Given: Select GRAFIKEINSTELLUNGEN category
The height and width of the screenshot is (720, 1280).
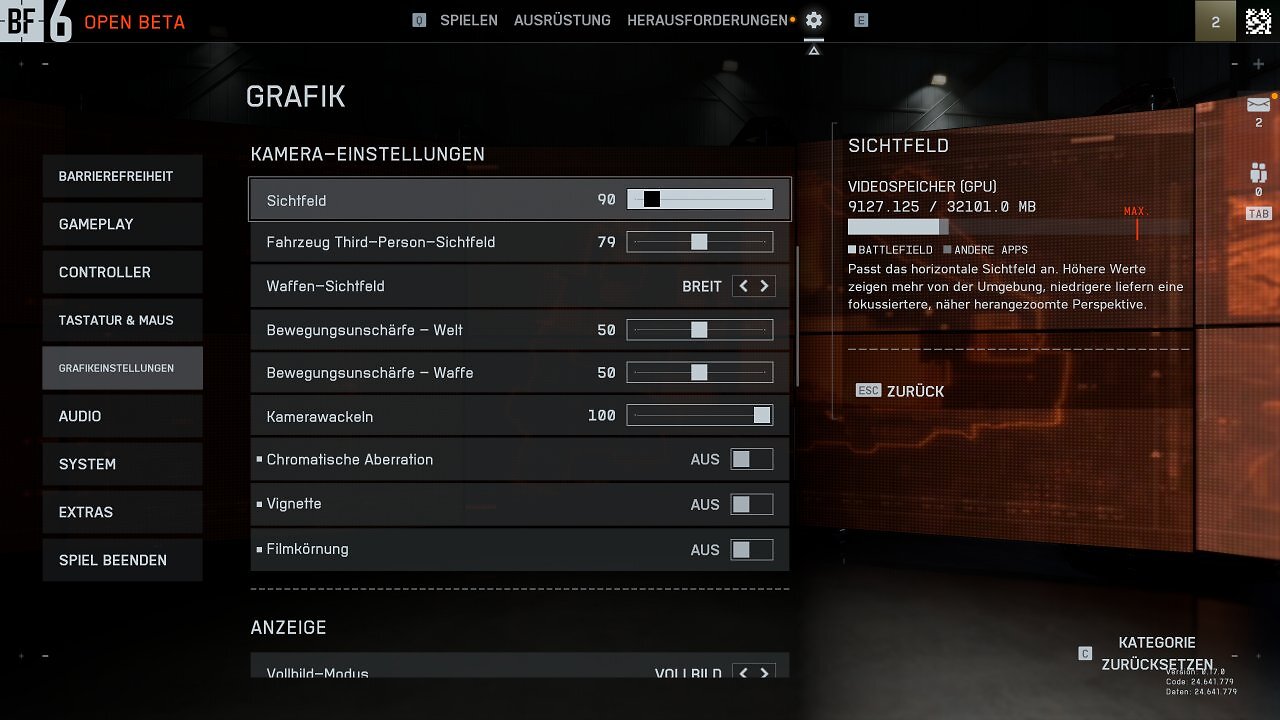Looking at the screenshot, I should (x=122, y=368).
